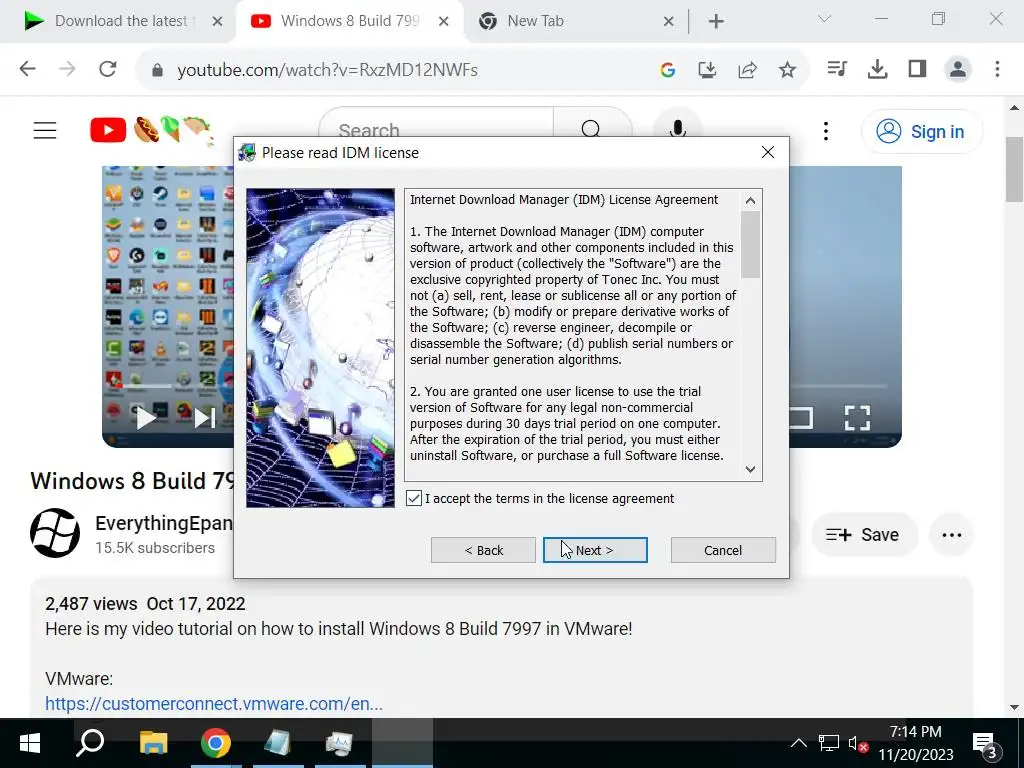Toggle theater mode on video player
Screen dimensions: 1024x768
click(801, 418)
